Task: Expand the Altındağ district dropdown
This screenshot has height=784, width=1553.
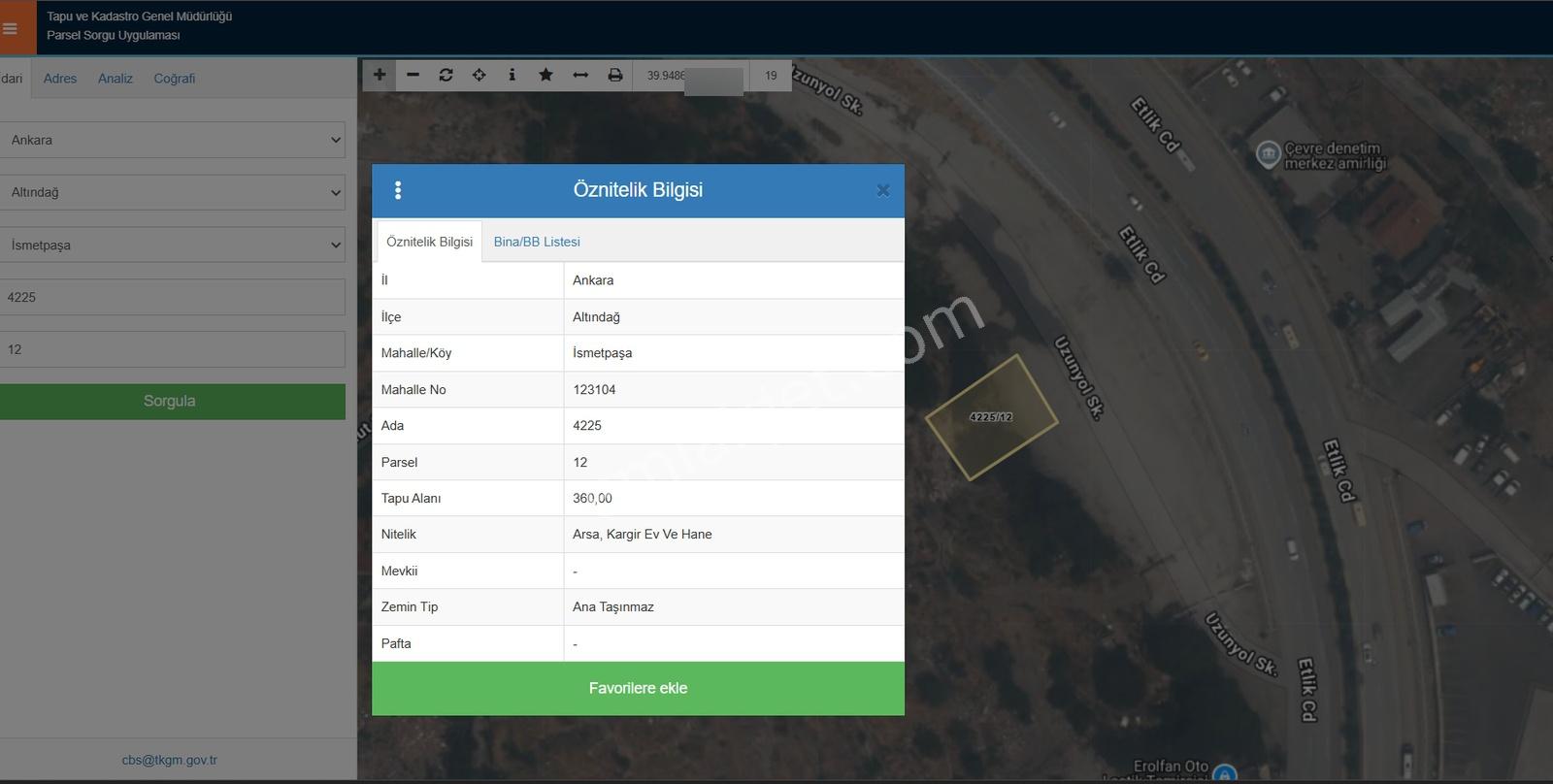Action: pos(172,192)
